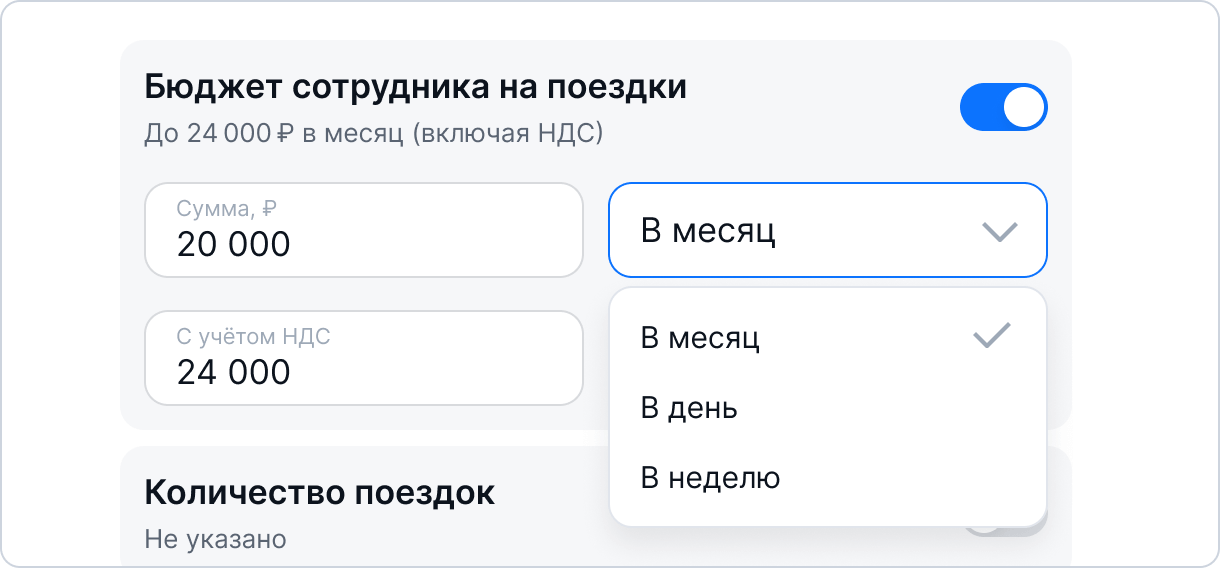Click the checkmark icon beside "В месяц"
The width and height of the screenshot is (1220, 568).
[x=992, y=337]
